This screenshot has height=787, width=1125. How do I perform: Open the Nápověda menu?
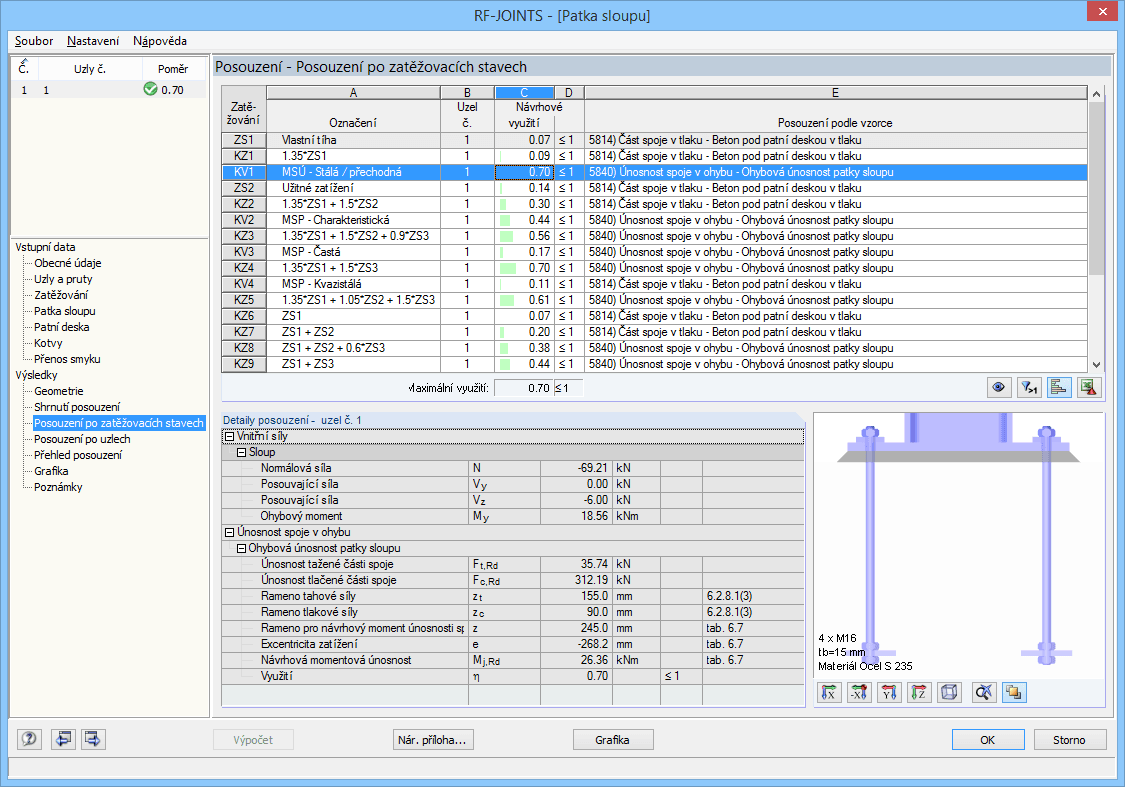(160, 41)
